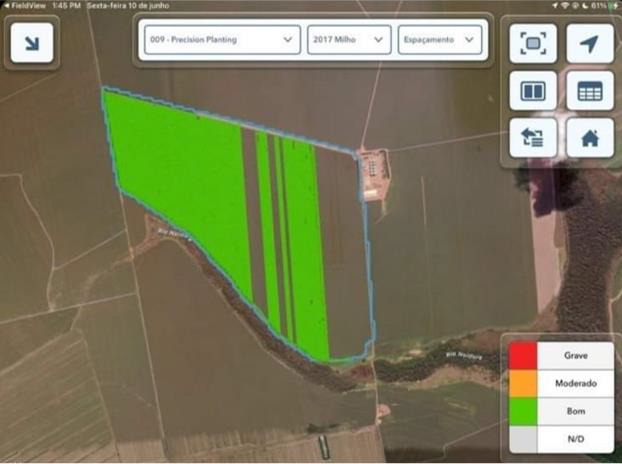The image size is (622, 464).
Task: Click the orange Moderado color swatch
Action: (x=523, y=383)
